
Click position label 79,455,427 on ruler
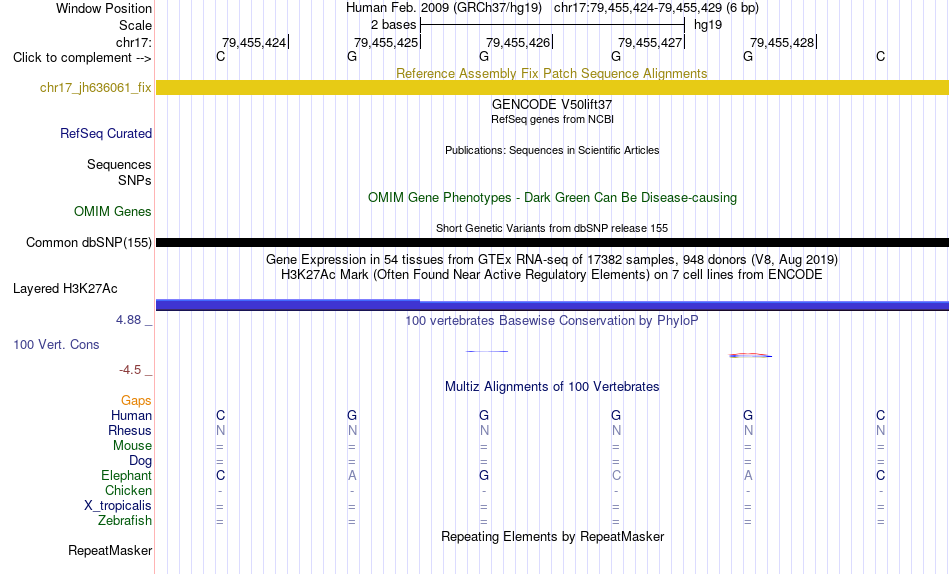(650, 42)
